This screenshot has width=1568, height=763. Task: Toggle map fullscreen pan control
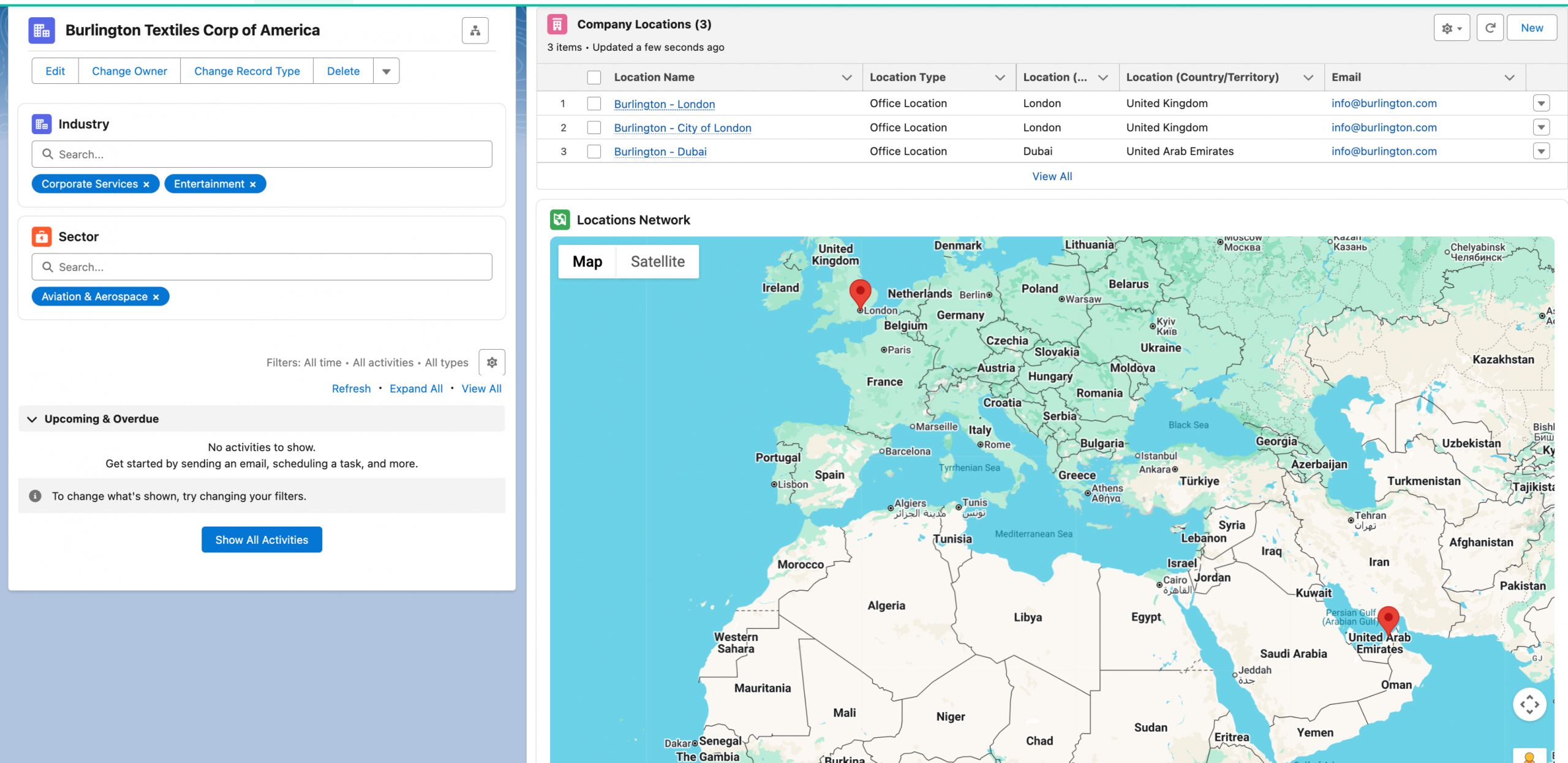(1529, 704)
